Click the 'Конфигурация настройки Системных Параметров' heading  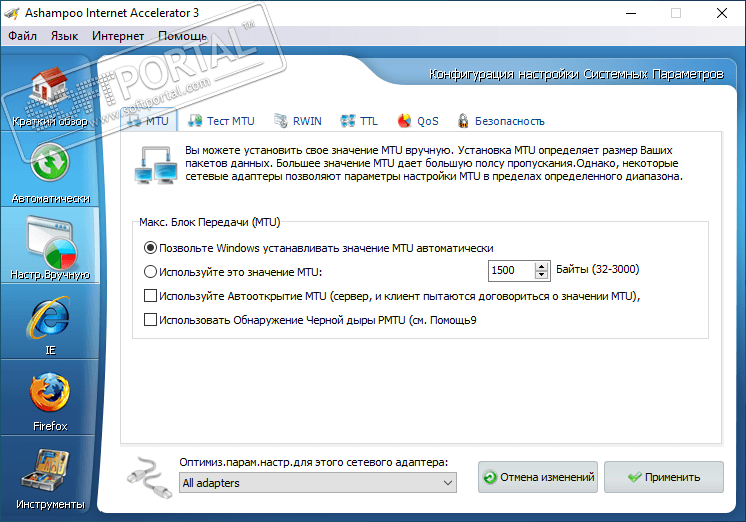click(x=577, y=74)
